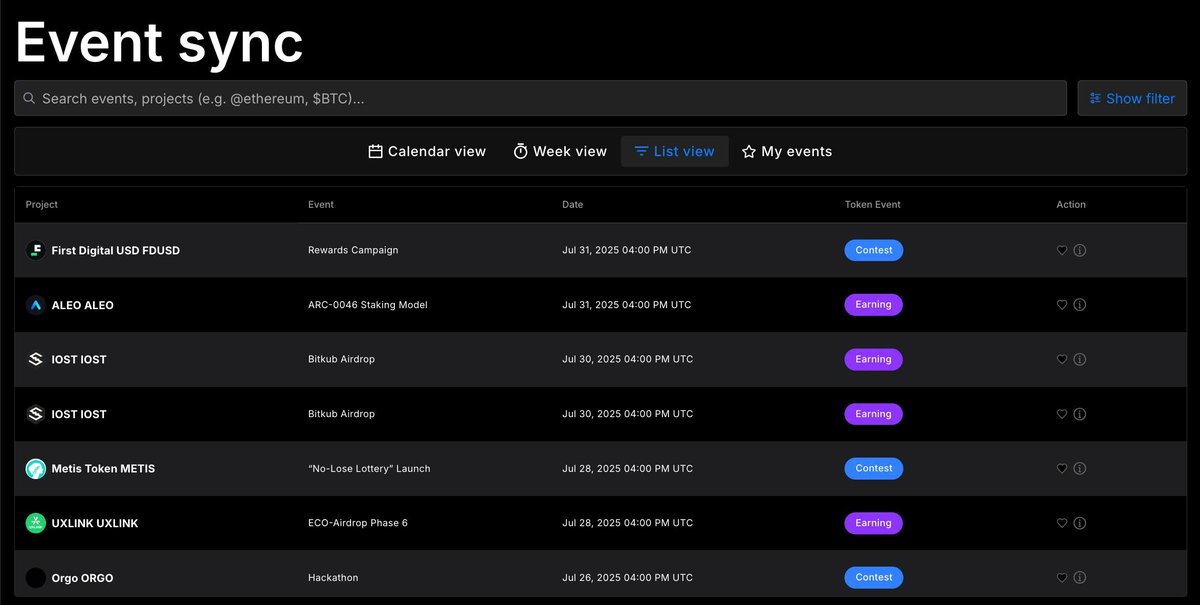Click the black Orgo ORGO logo icon
This screenshot has width=1200, height=605.
[35, 578]
